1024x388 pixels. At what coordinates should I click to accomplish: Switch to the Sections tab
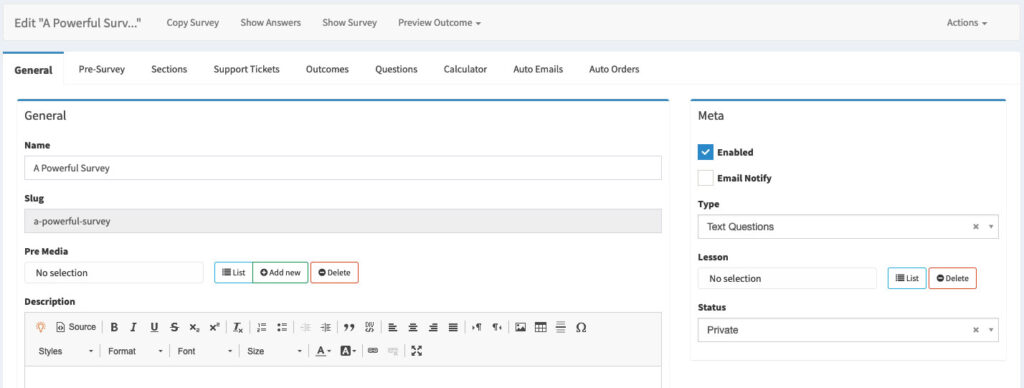[169, 69]
